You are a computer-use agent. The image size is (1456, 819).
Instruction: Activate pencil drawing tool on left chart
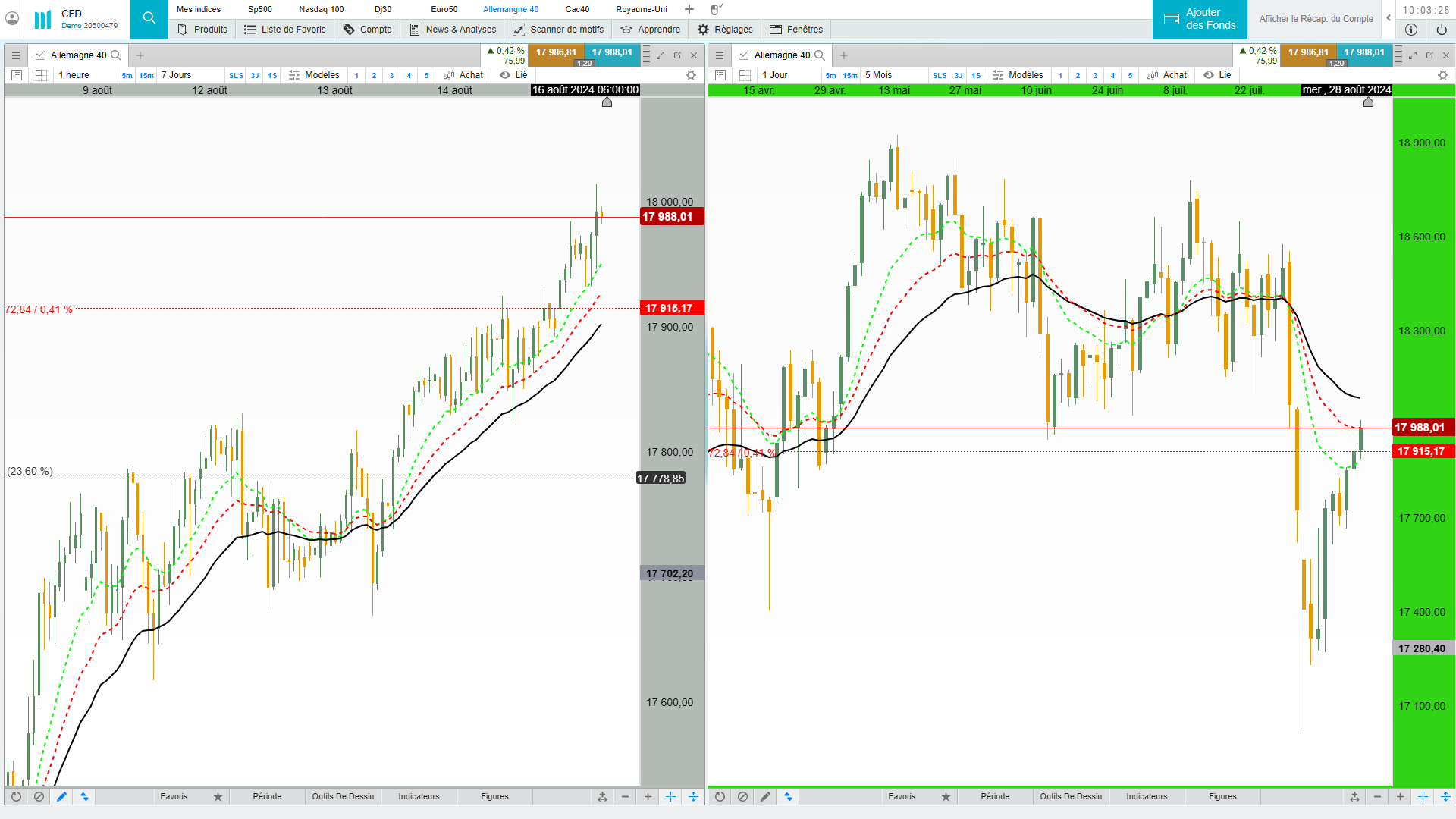pyautogui.click(x=61, y=796)
